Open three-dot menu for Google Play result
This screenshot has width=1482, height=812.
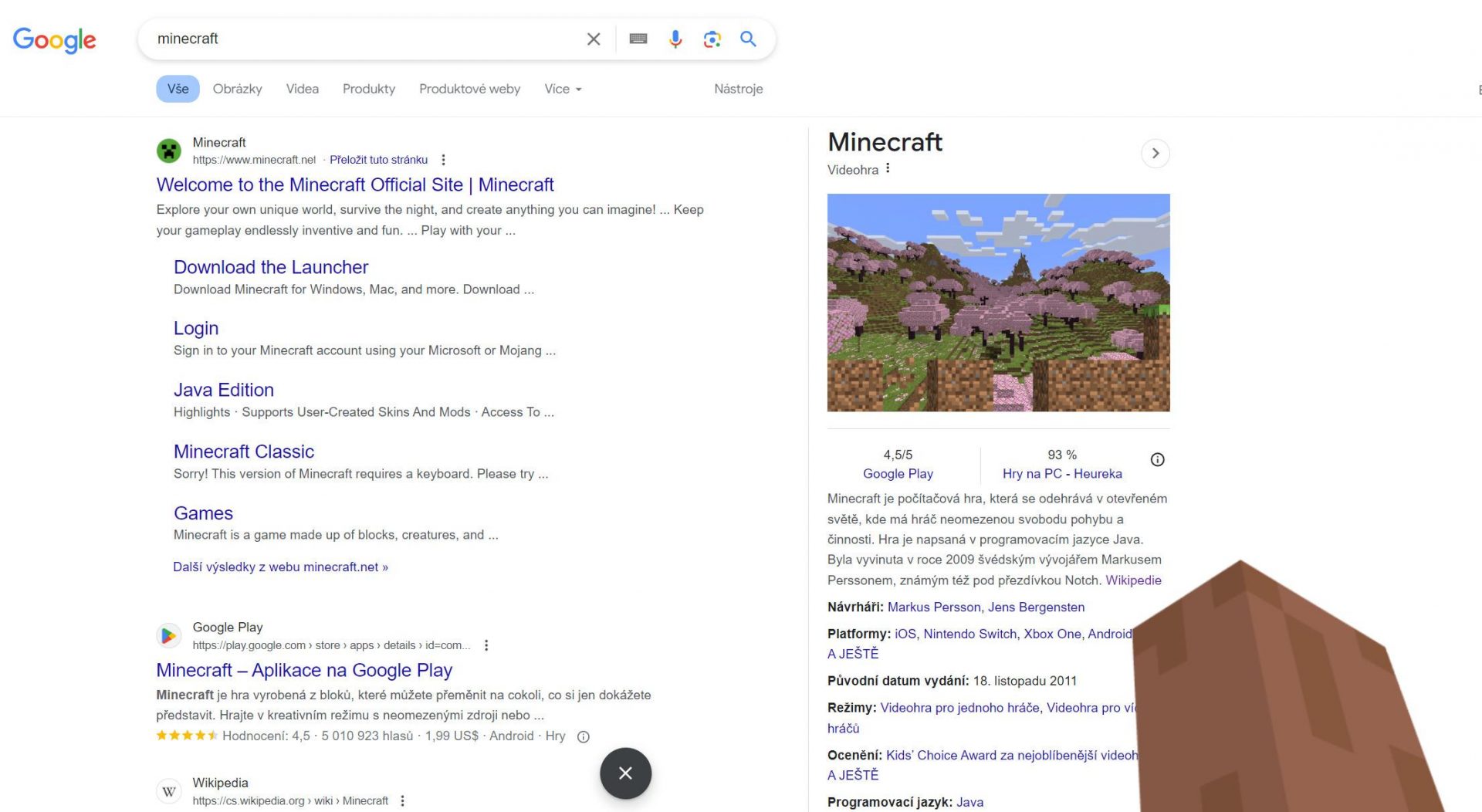tap(486, 645)
